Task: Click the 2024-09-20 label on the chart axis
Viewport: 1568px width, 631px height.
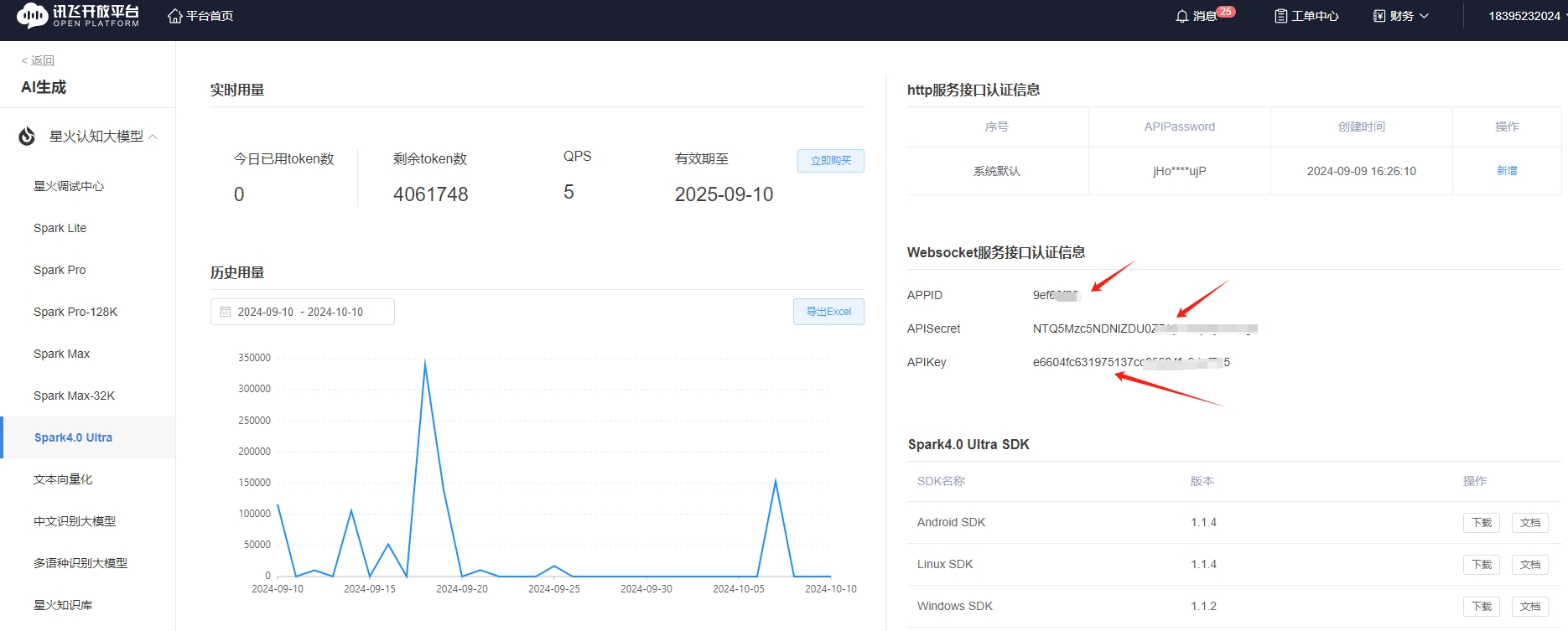Action: 462,589
